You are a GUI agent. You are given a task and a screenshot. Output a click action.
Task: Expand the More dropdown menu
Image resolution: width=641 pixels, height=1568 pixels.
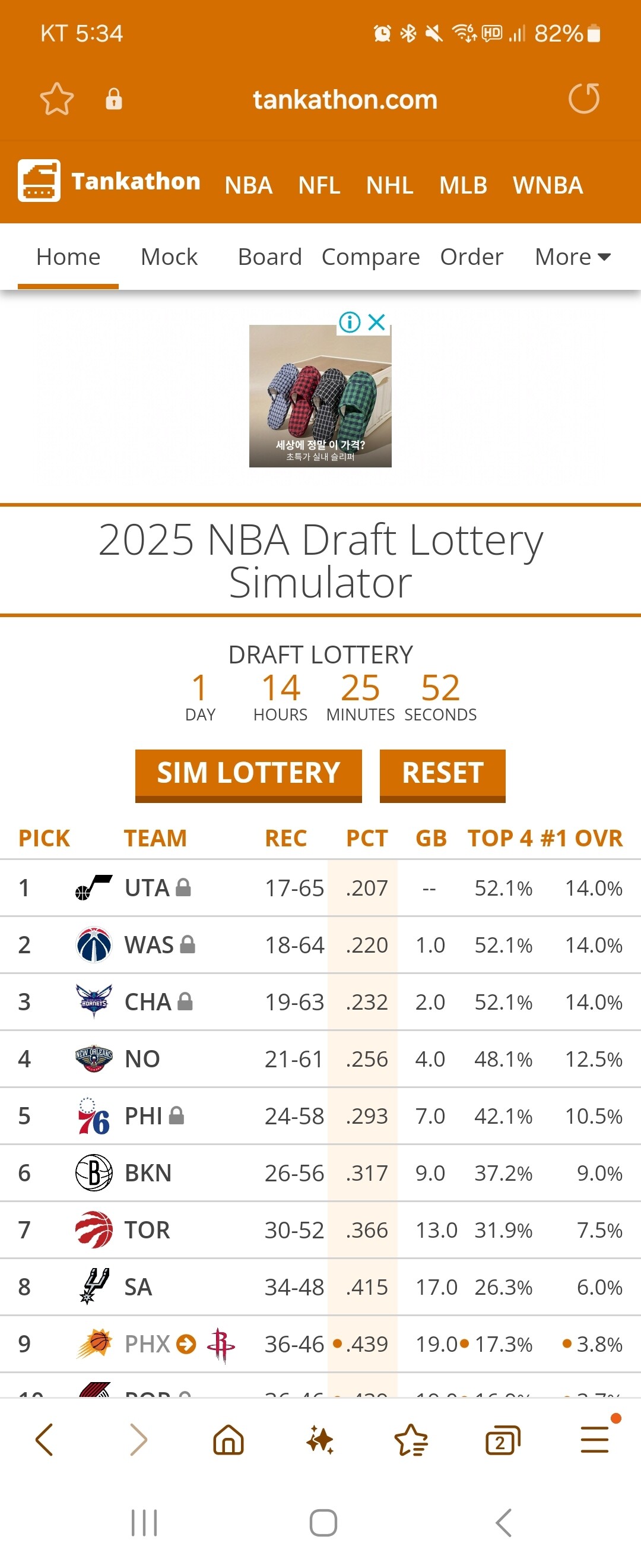pos(573,257)
